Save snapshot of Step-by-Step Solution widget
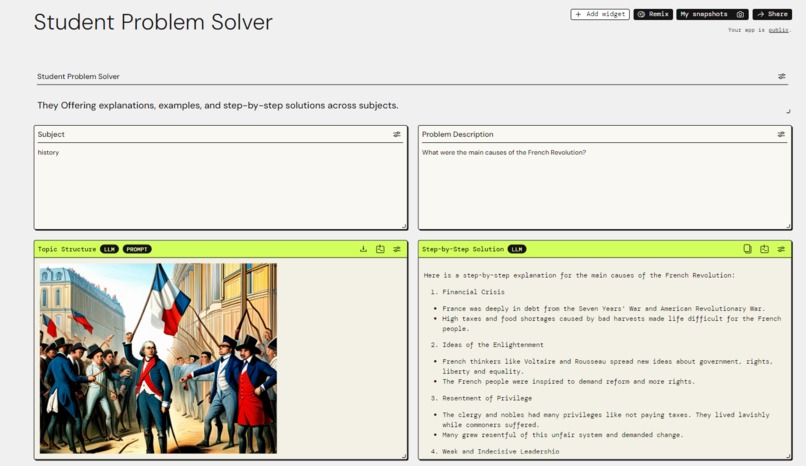The image size is (806, 466). tap(764, 249)
